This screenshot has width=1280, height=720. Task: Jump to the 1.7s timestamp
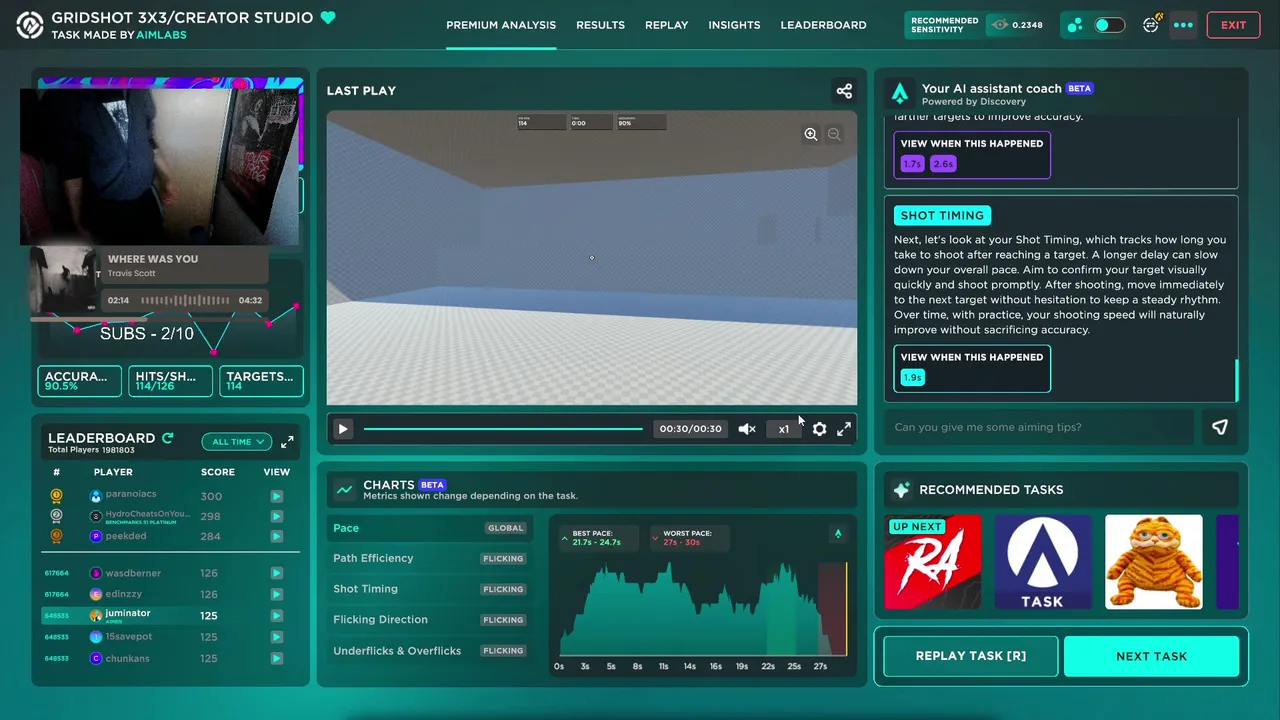pyautogui.click(x=912, y=163)
